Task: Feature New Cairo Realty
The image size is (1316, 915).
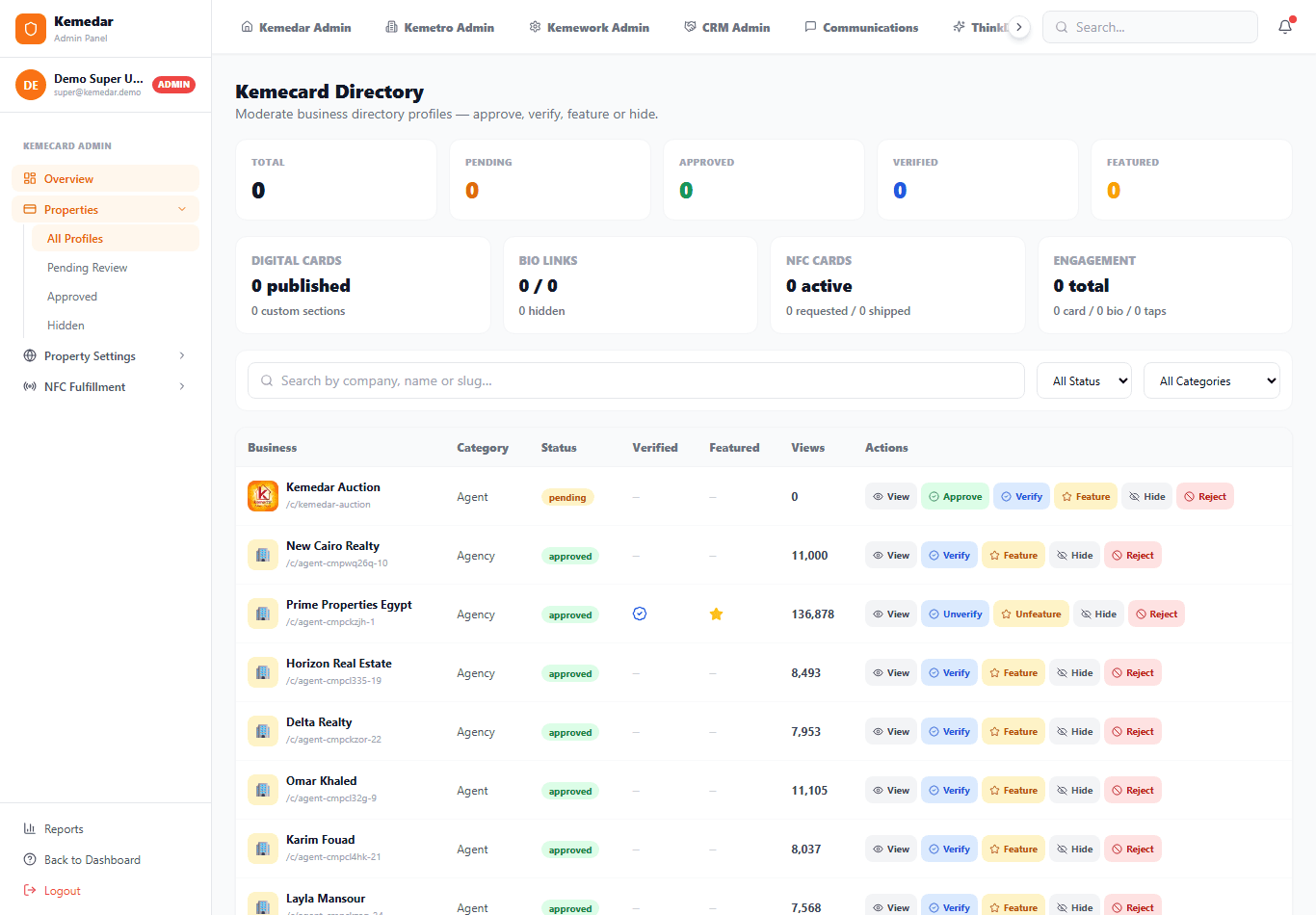Action: pyautogui.click(x=1013, y=555)
